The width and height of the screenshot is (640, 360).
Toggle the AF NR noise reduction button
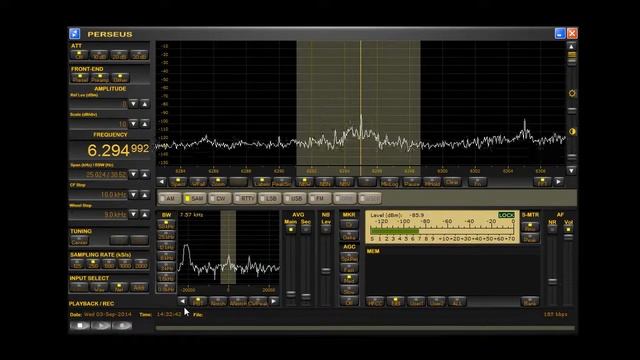pyautogui.click(x=552, y=230)
